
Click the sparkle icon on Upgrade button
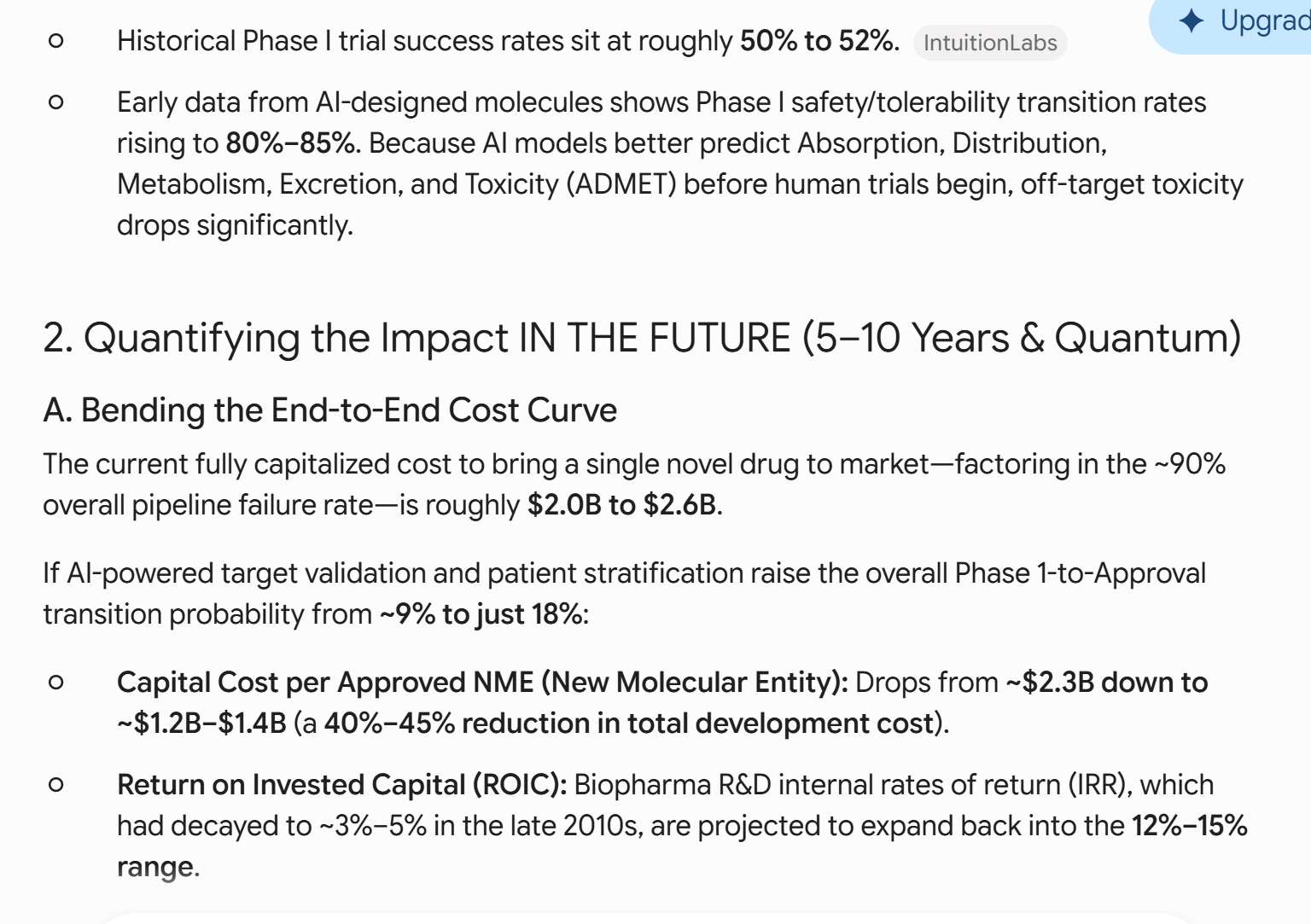click(1191, 20)
